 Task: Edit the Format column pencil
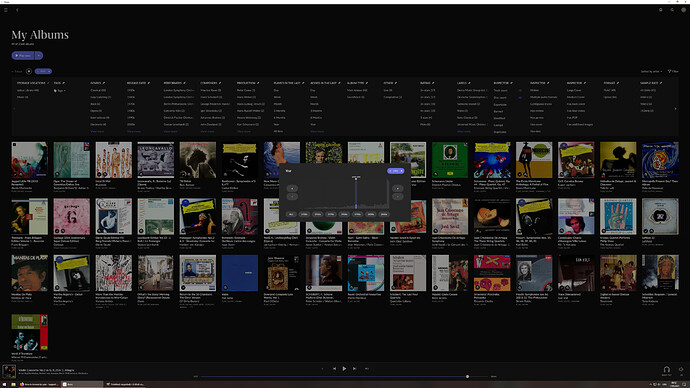point(618,83)
